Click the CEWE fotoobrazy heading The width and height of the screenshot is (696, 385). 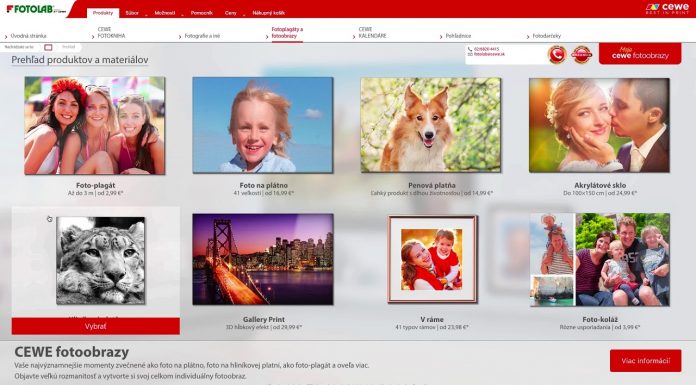[71, 352]
